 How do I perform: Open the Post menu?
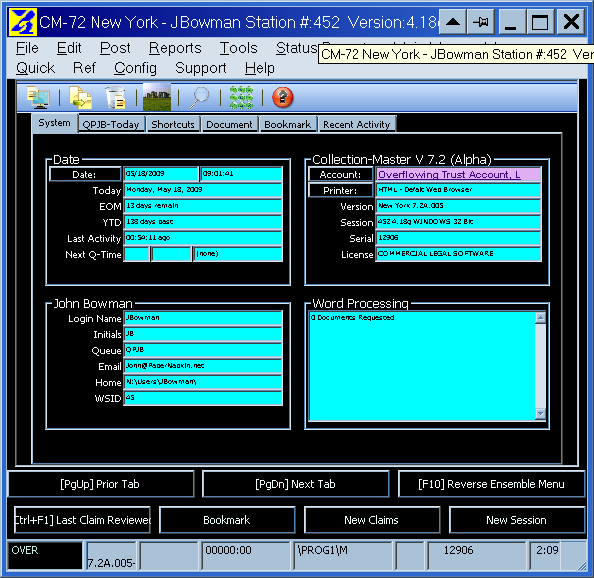(x=115, y=48)
